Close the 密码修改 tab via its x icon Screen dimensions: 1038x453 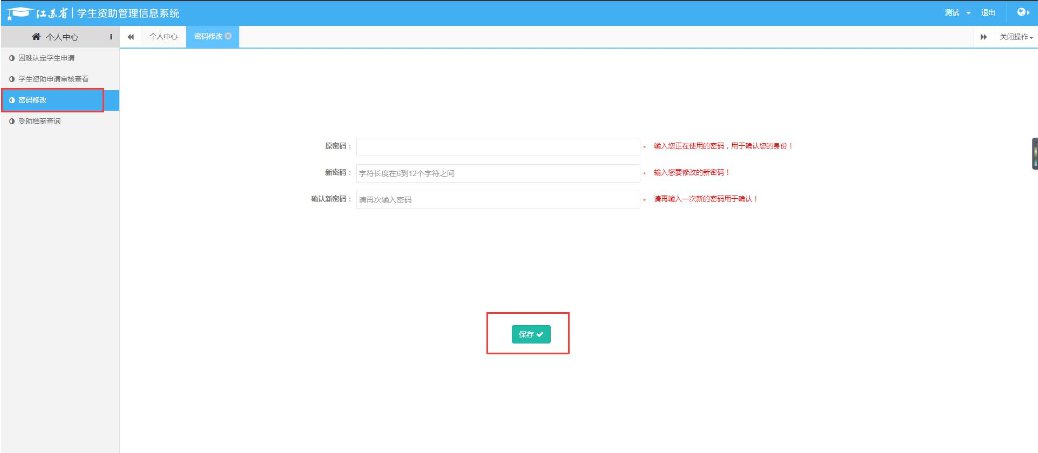[229, 37]
